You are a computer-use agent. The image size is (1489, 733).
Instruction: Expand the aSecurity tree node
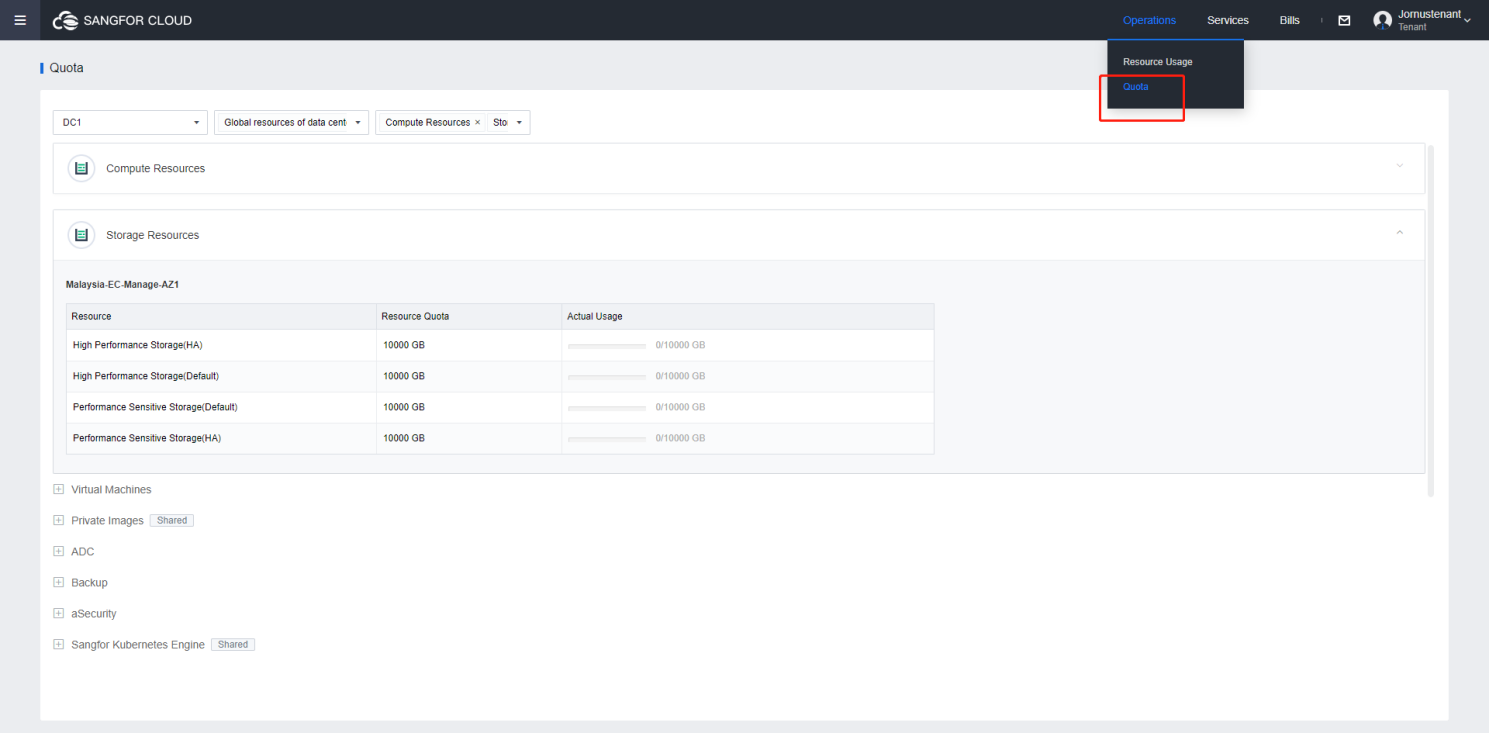click(58, 614)
